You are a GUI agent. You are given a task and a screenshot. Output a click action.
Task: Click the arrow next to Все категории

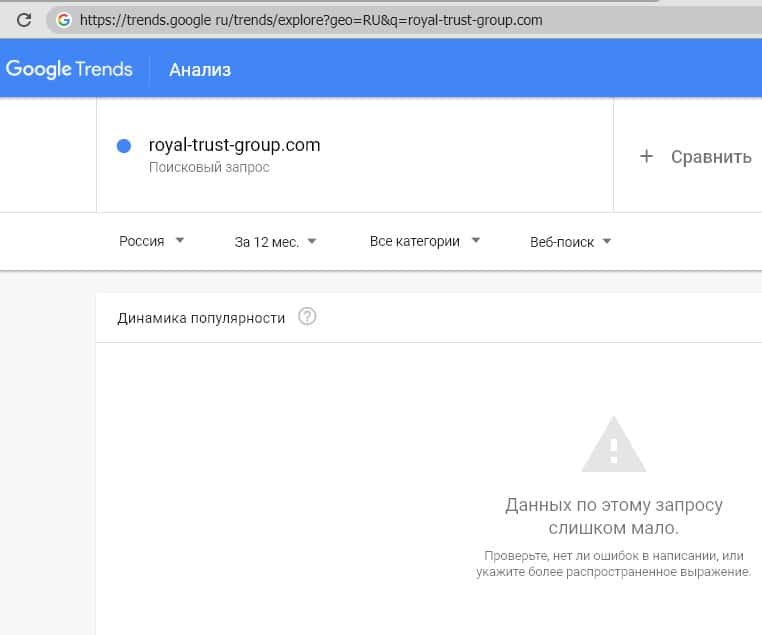(x=476, y=240)
